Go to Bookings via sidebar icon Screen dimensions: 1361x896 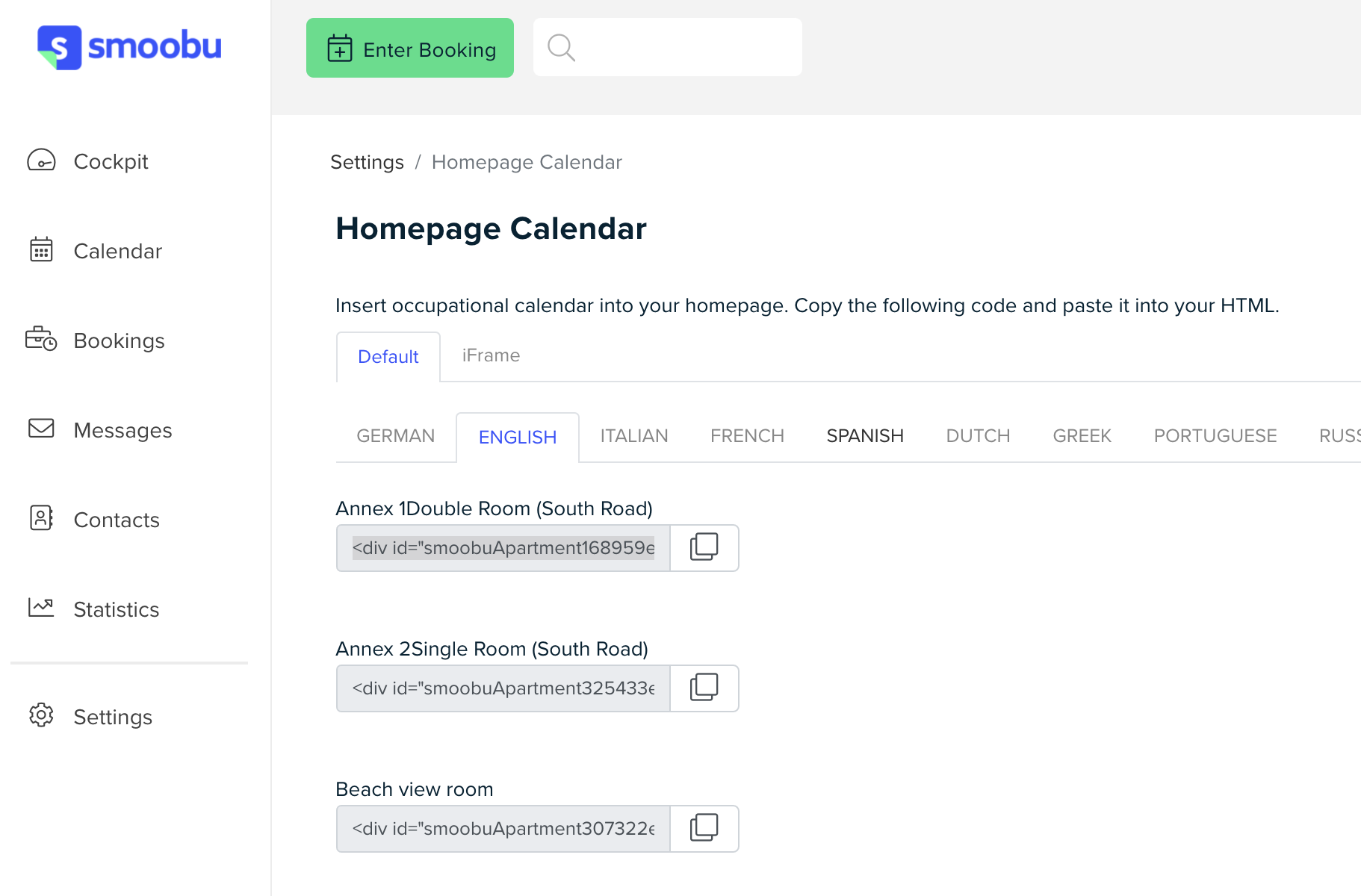41,340
